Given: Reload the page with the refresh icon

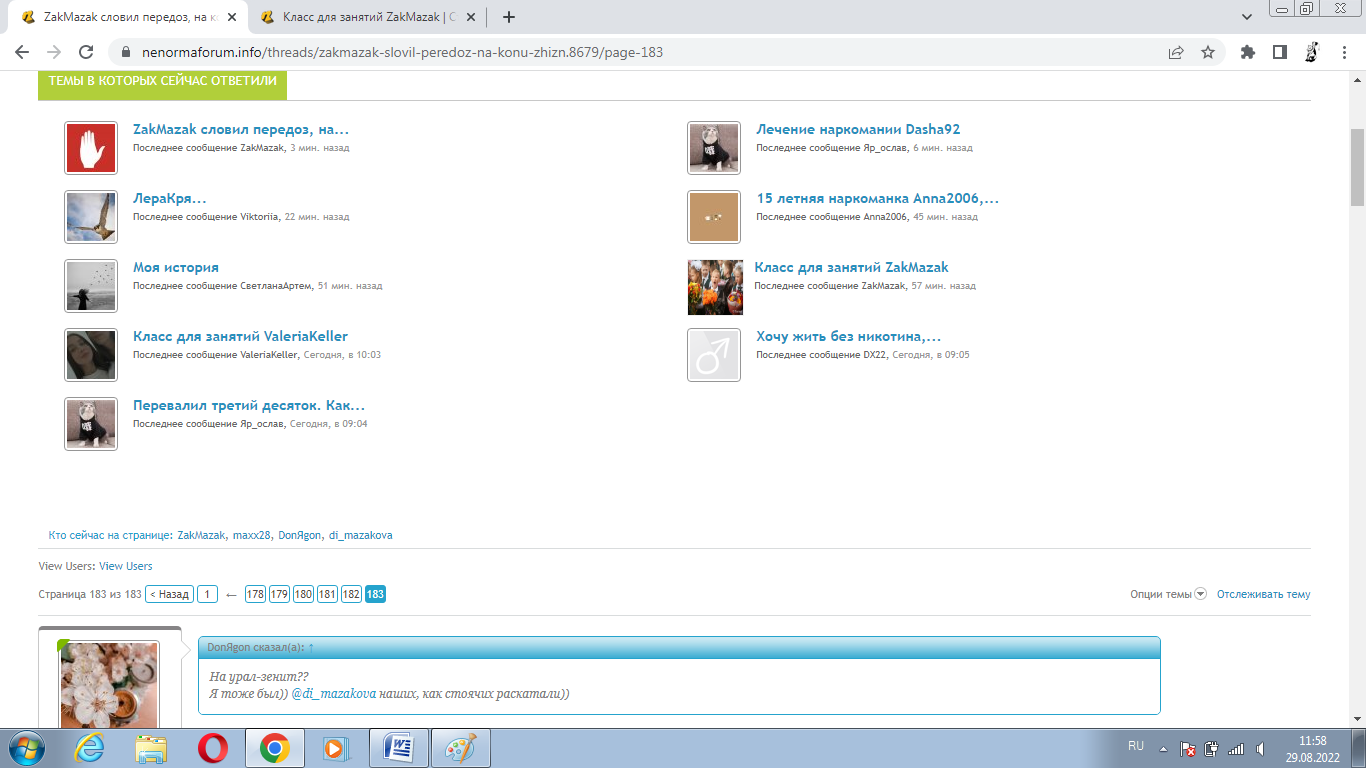Looking at the screenshot, I should [x=86, y=53].
